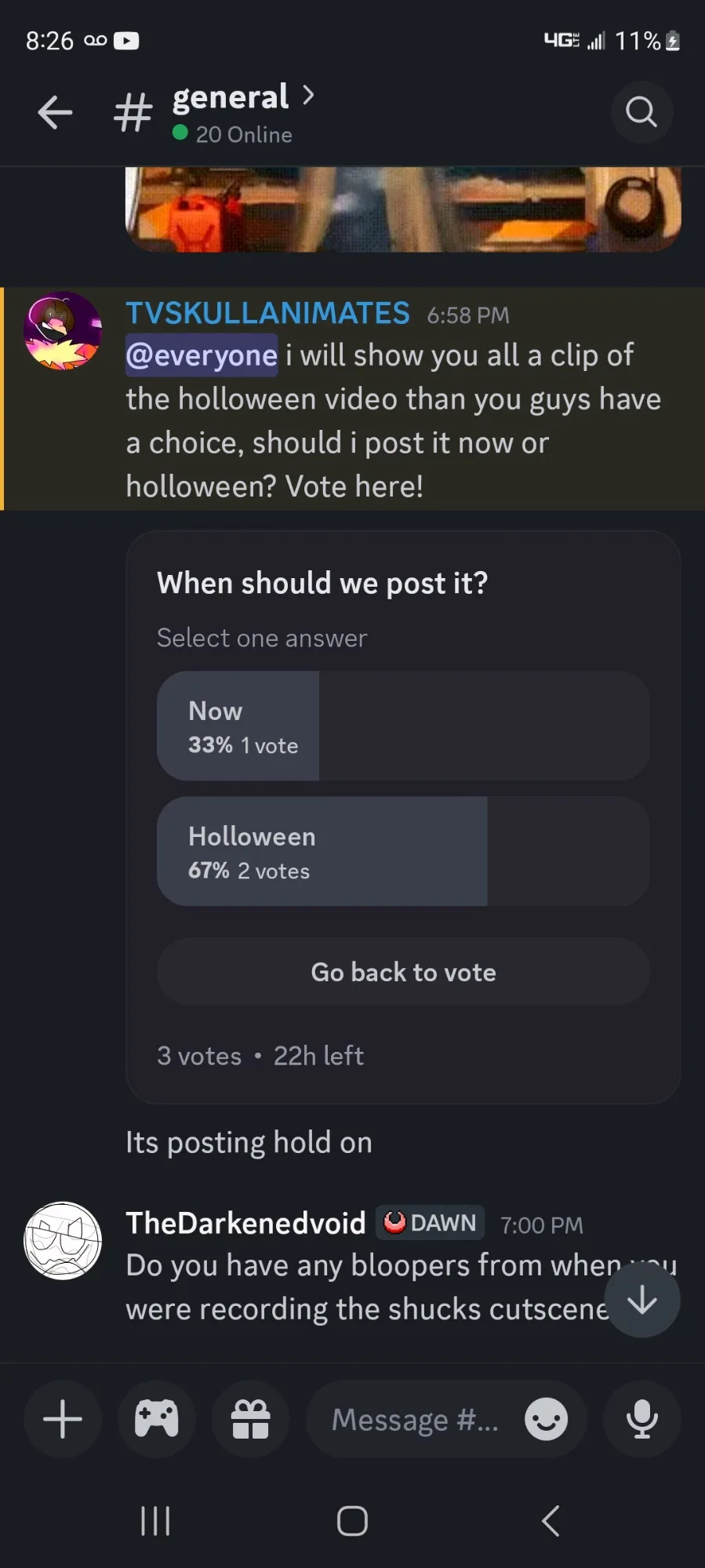Expand the general channel details chevron

[309, 96]
